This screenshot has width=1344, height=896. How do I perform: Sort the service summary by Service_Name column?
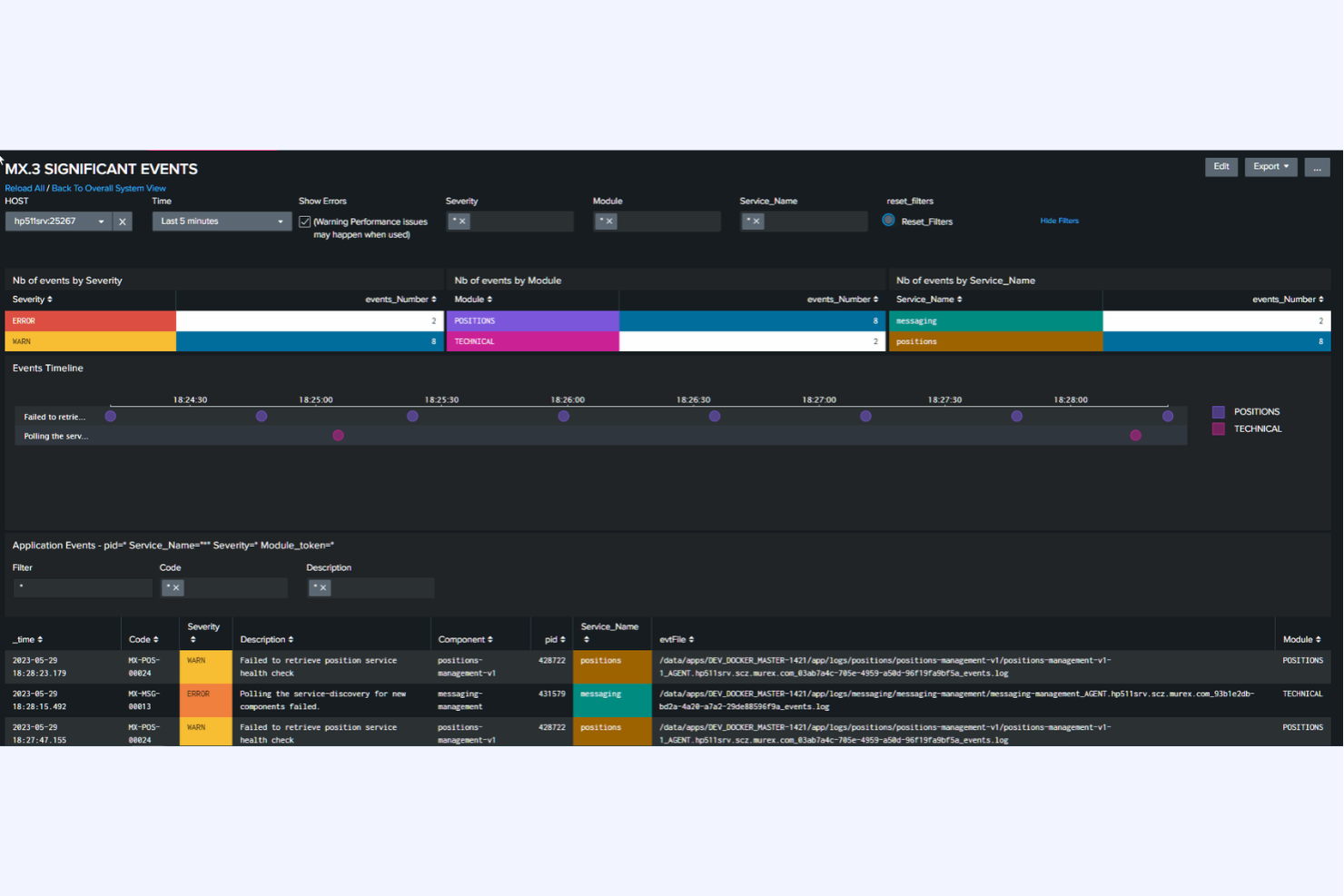click(x=929, y=300)
